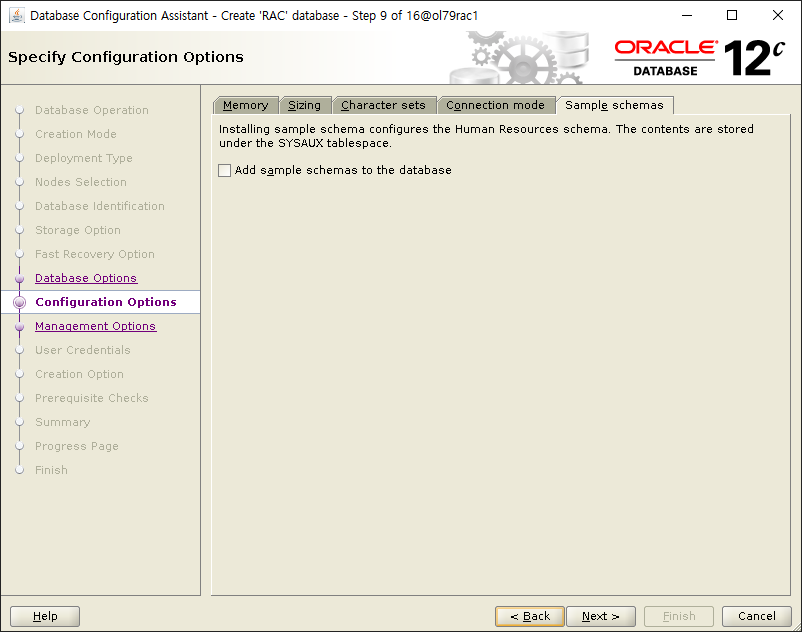Click the Progress Page step label
Screen dimensions: 802x632
[77, 446]
